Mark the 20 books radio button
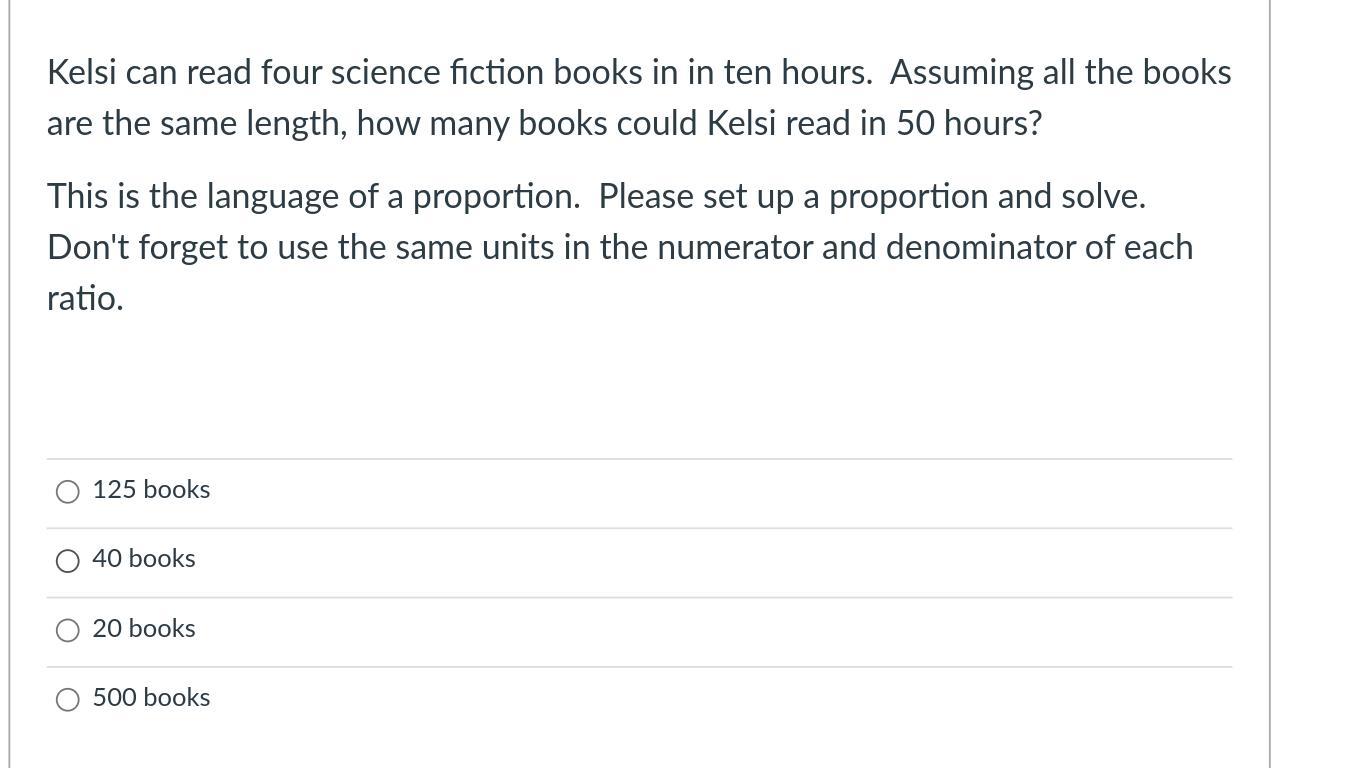This screenshot has height=768, width=1366. point(68,630)
